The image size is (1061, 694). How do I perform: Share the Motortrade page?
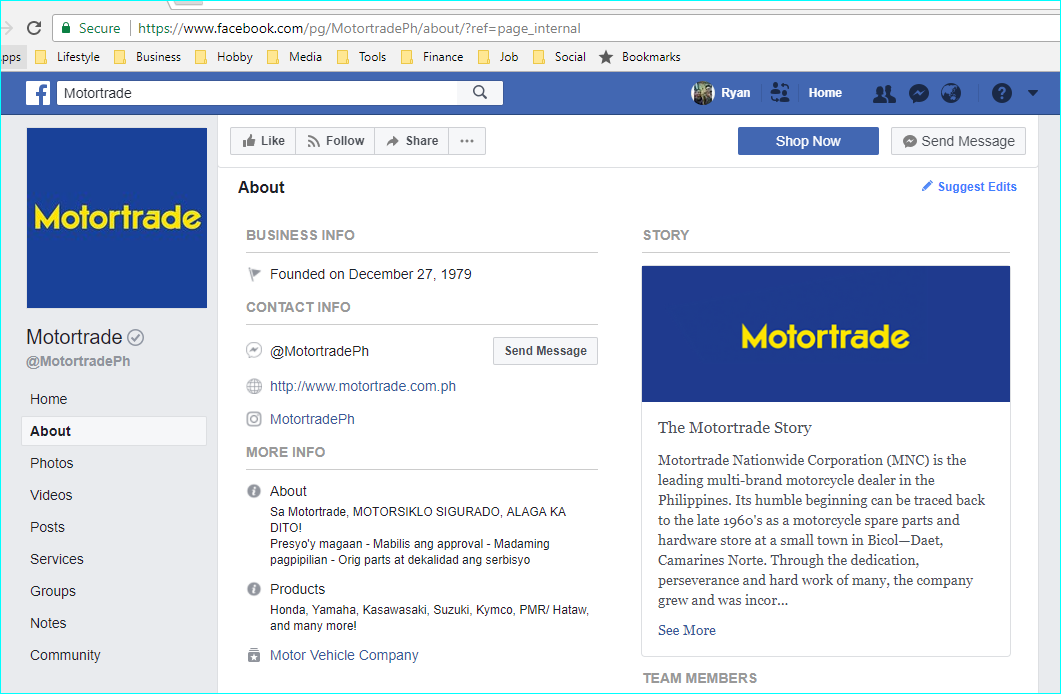(x=411, y=141)
